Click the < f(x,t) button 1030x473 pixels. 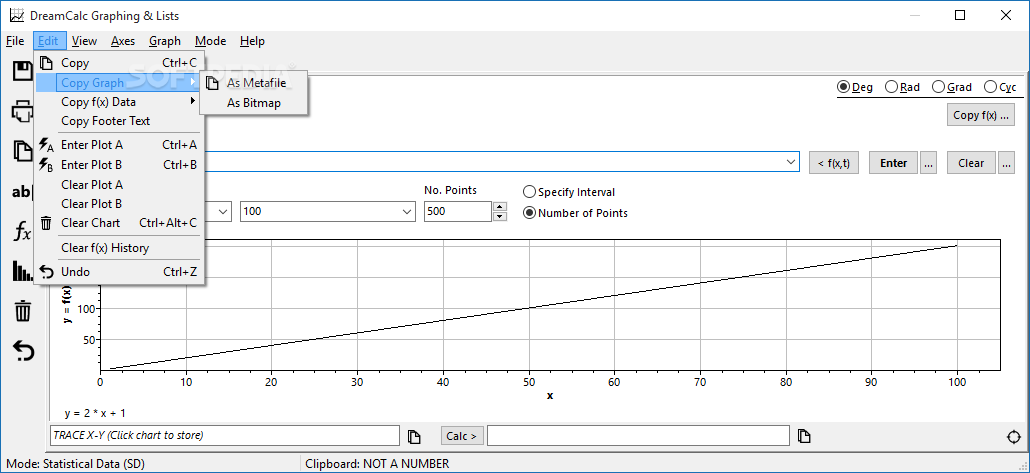point(834,163)
